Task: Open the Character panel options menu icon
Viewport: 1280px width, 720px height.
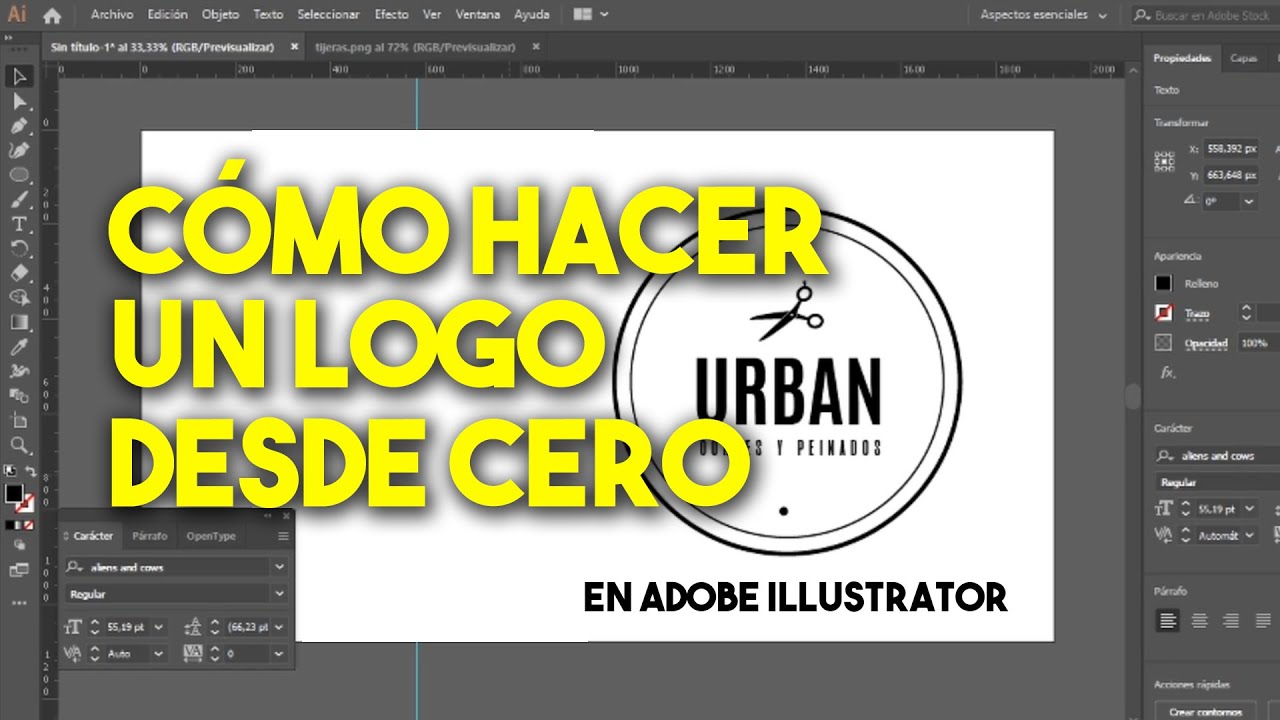Action: pyautogui.click(x=283, y=536)
